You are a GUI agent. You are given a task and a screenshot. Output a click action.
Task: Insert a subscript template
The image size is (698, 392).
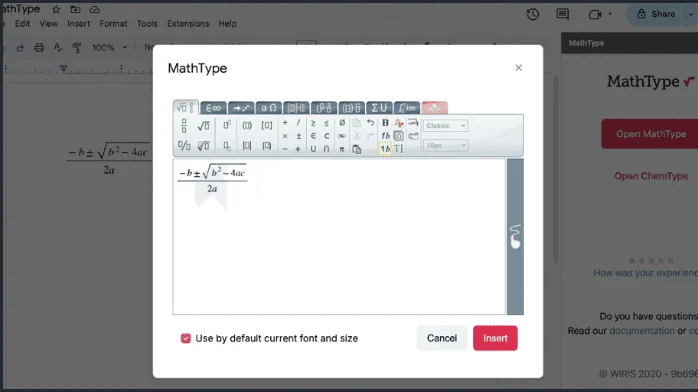[x=227, y=145]
